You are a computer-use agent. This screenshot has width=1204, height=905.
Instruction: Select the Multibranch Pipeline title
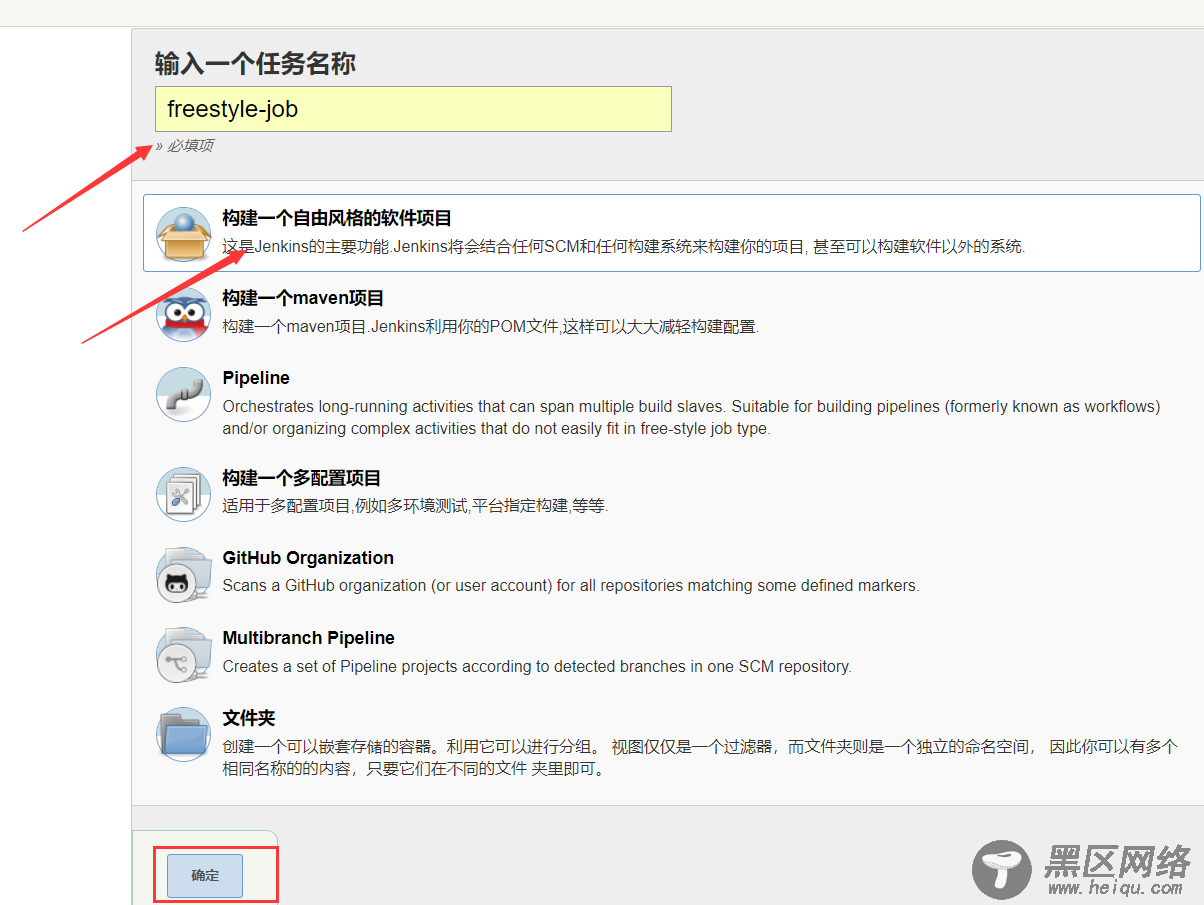pos(308,638)
